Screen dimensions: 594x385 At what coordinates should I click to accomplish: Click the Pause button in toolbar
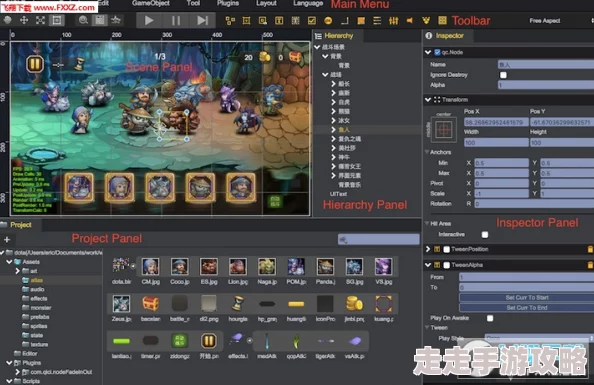click(x=176, y=20)
